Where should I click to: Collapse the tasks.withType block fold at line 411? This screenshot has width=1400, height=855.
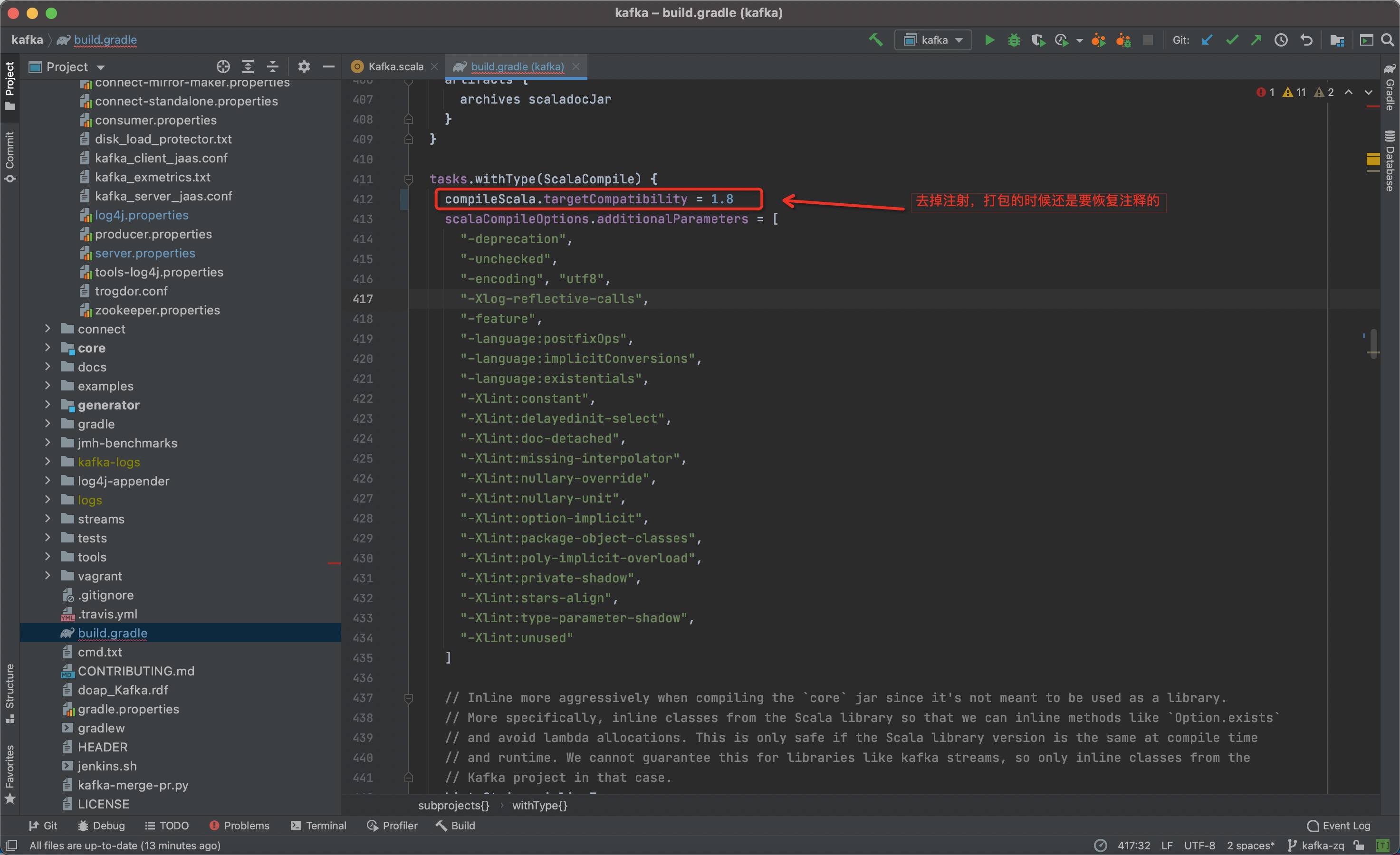click(409, 179)
